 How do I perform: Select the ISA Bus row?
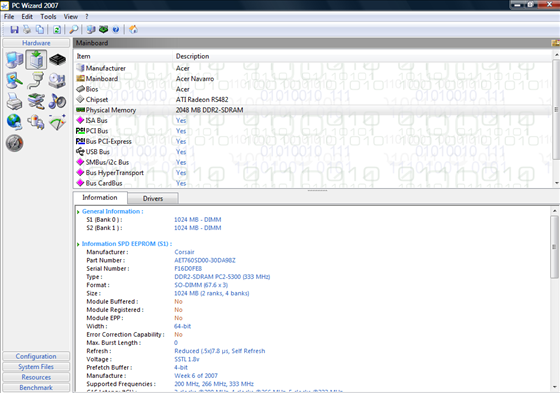click(313, 120)
